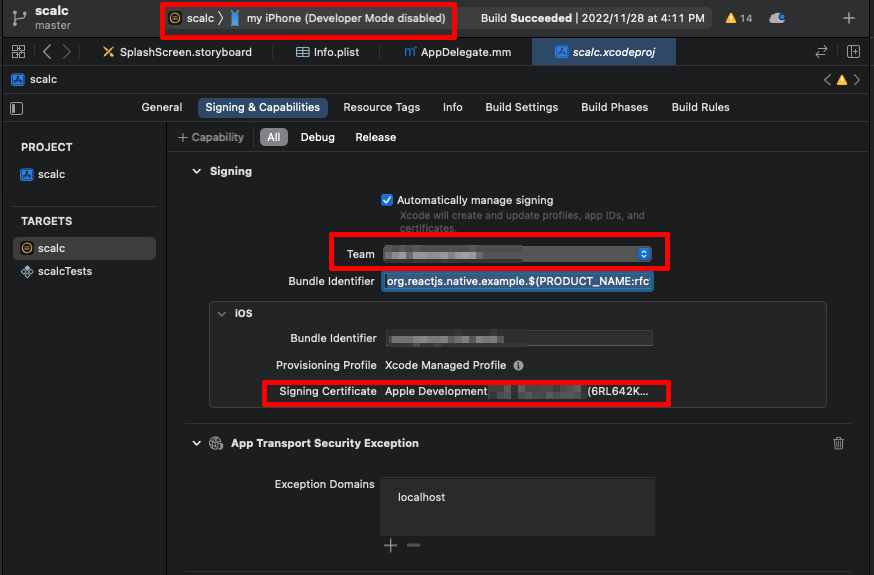Select the All configurations filter

pos(274,137)
